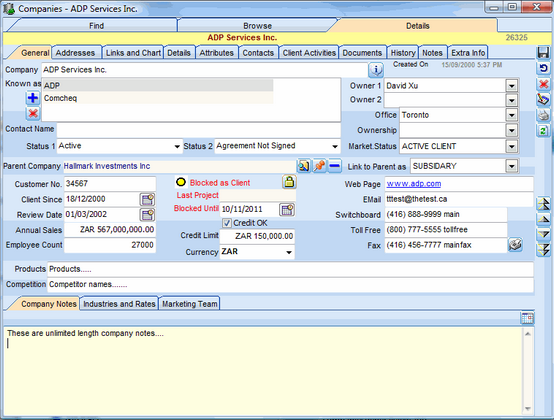Click the padlock icon next to Blocked as Client

click(289, 182)
